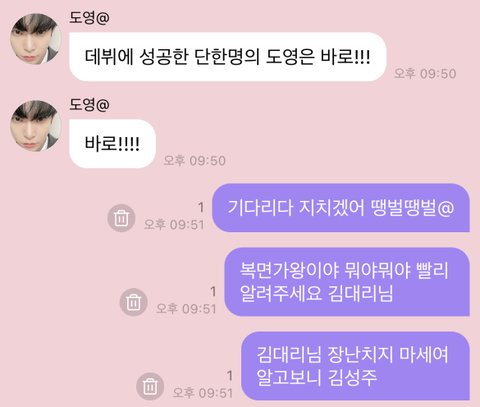The height and width of the screenshot is (407, 480).
Task: Open 도영@ profile photo beside '데뷔에 성공한' message
Action: pos(35,39)
